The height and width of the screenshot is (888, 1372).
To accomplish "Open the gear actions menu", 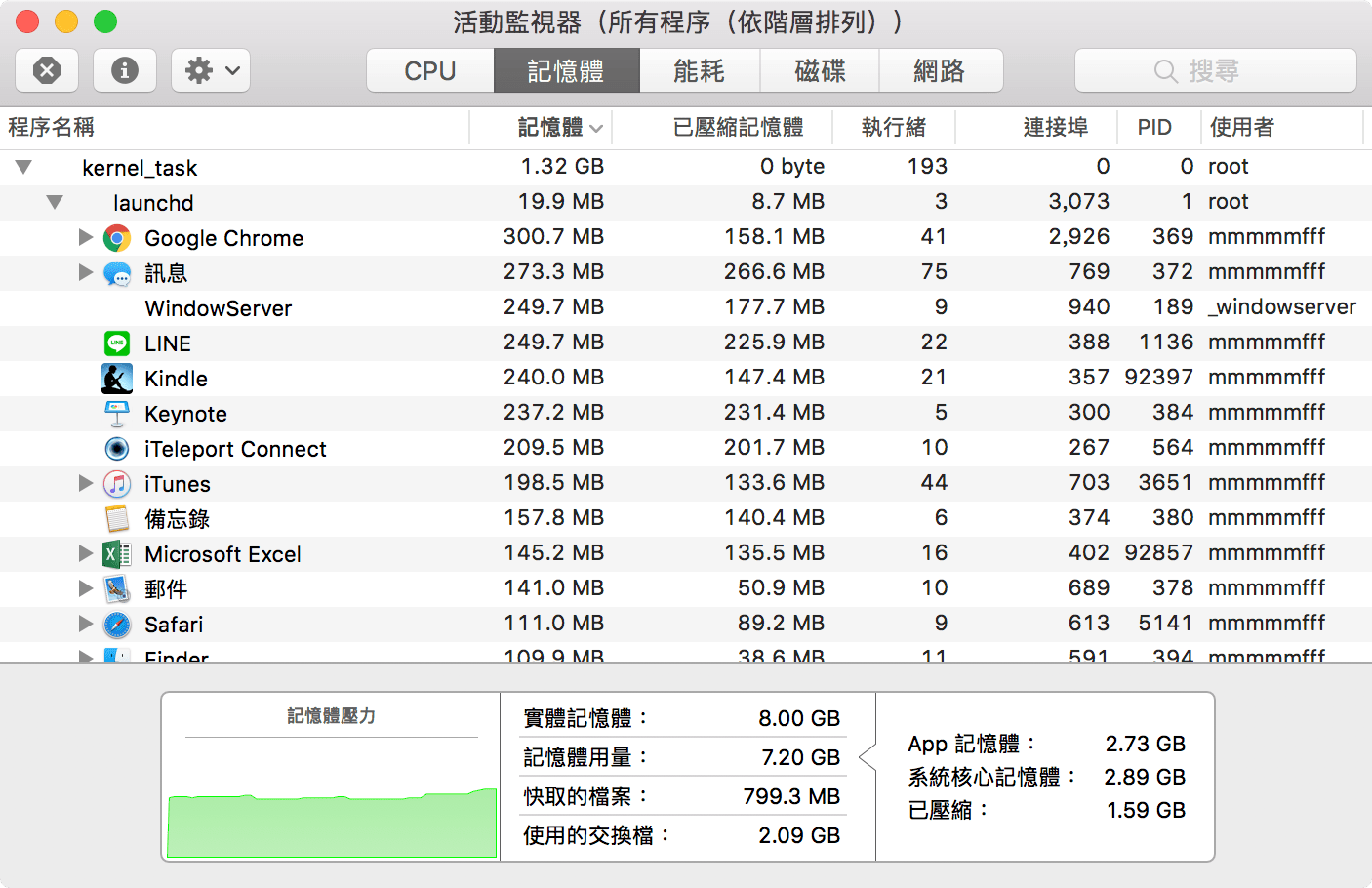I will coord(211,70).
